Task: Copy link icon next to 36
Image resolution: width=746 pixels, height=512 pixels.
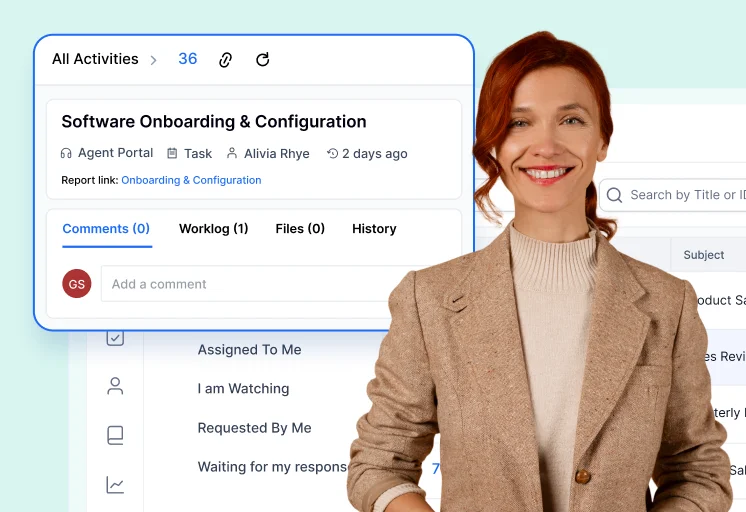Action: pos(225,60)
